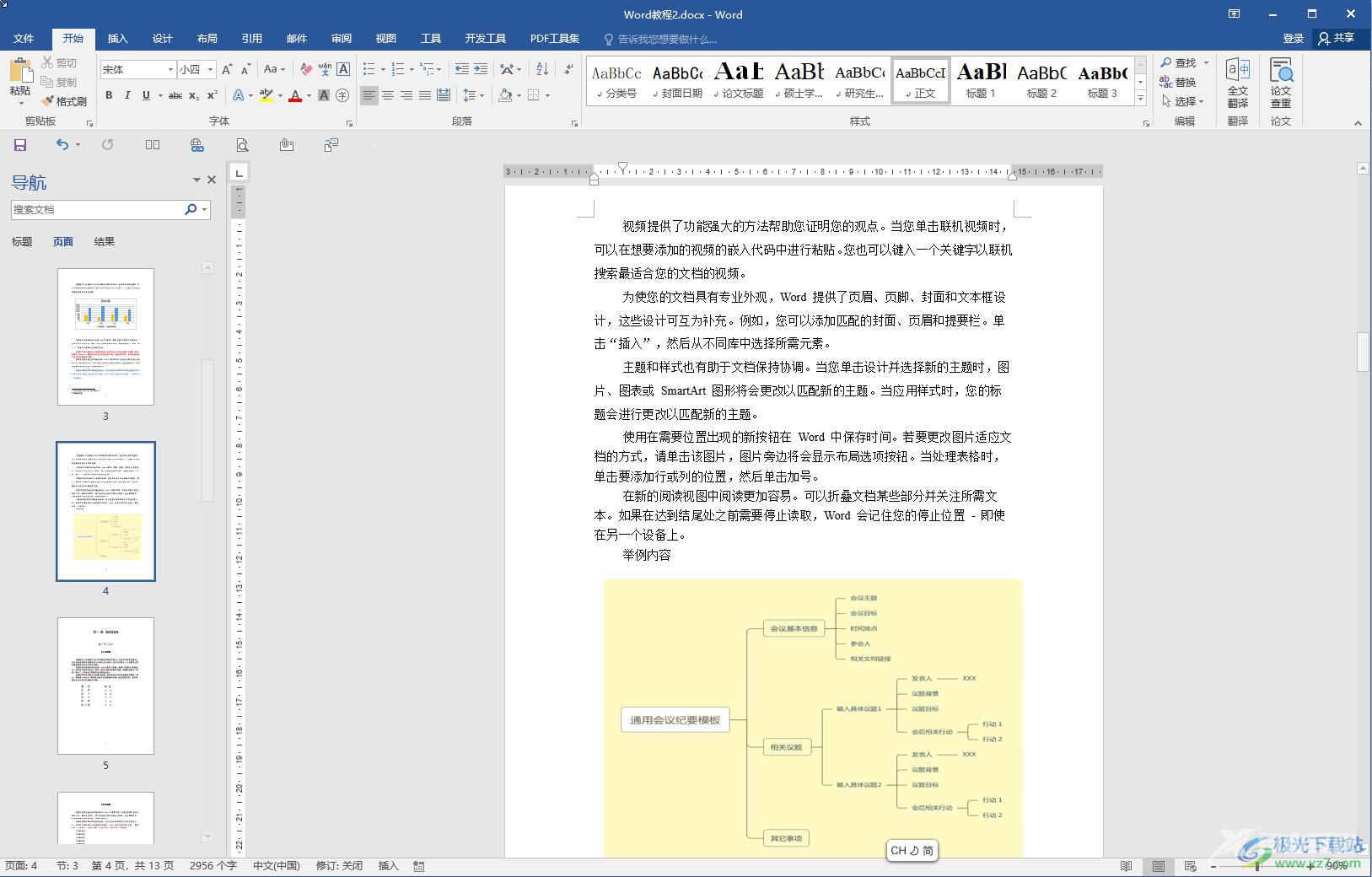
Task: Expand the bullets list dropdown arrow
Action: [x=383, y=69]
